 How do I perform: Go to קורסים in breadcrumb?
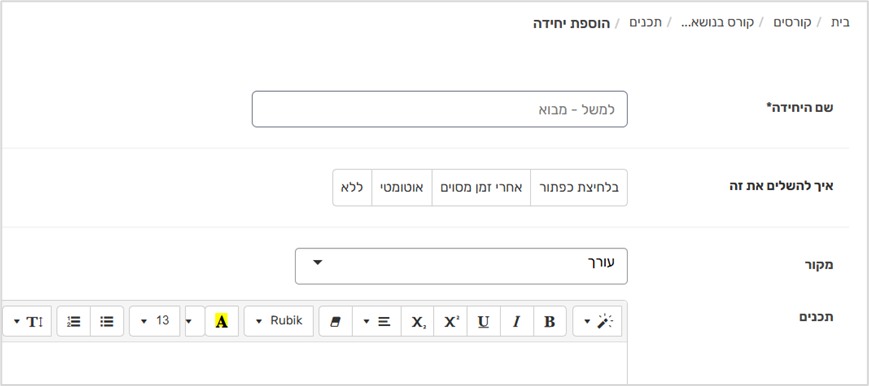click(x=792, y=23)
